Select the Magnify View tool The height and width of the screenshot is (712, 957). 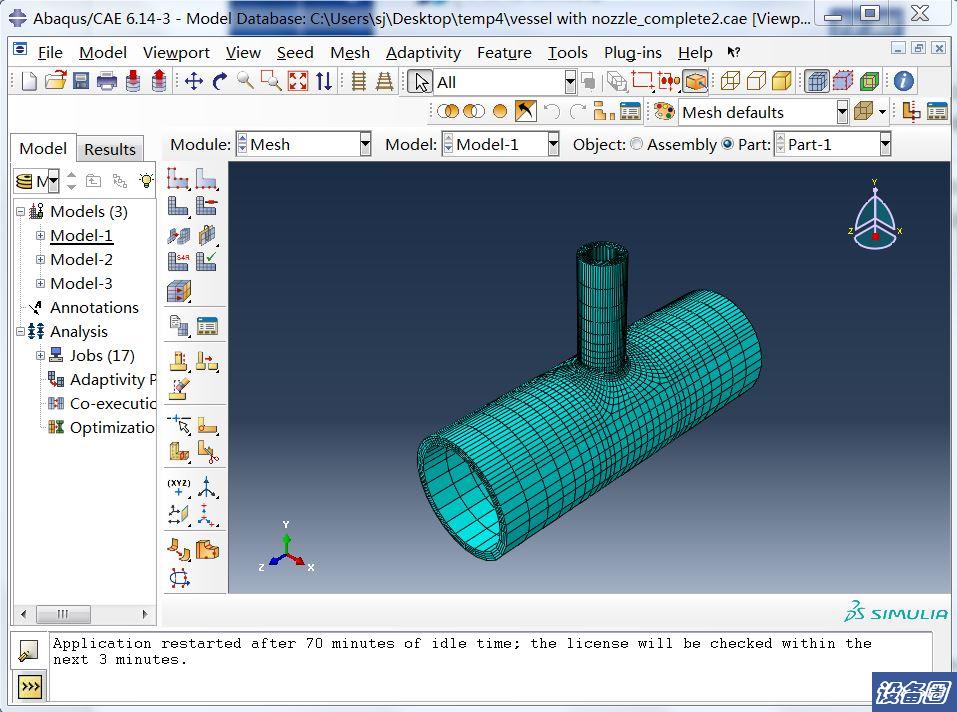[x=245, y=81]
